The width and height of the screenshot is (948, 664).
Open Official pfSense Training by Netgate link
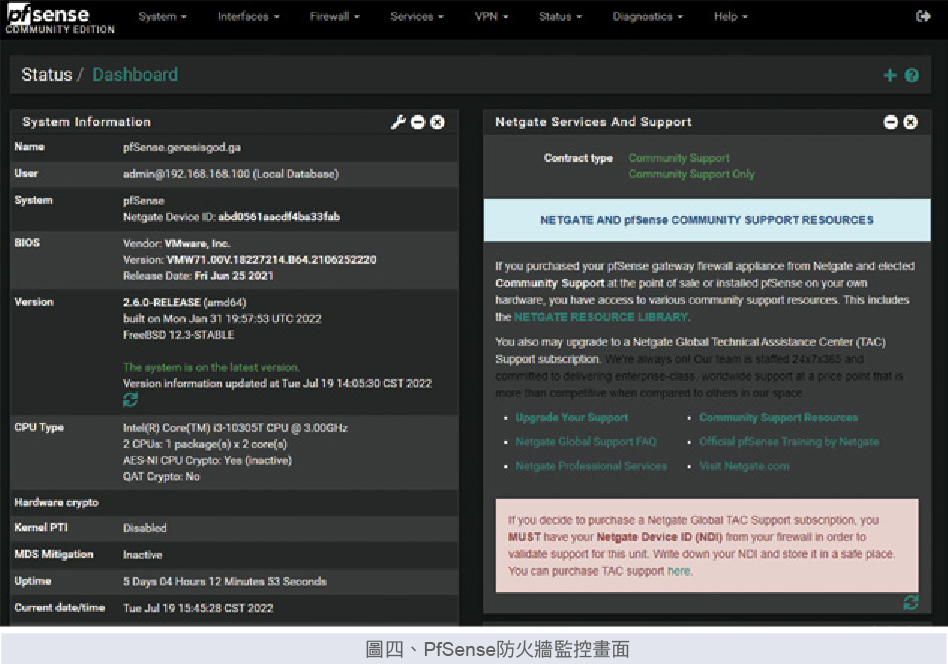tap(789, 441)
